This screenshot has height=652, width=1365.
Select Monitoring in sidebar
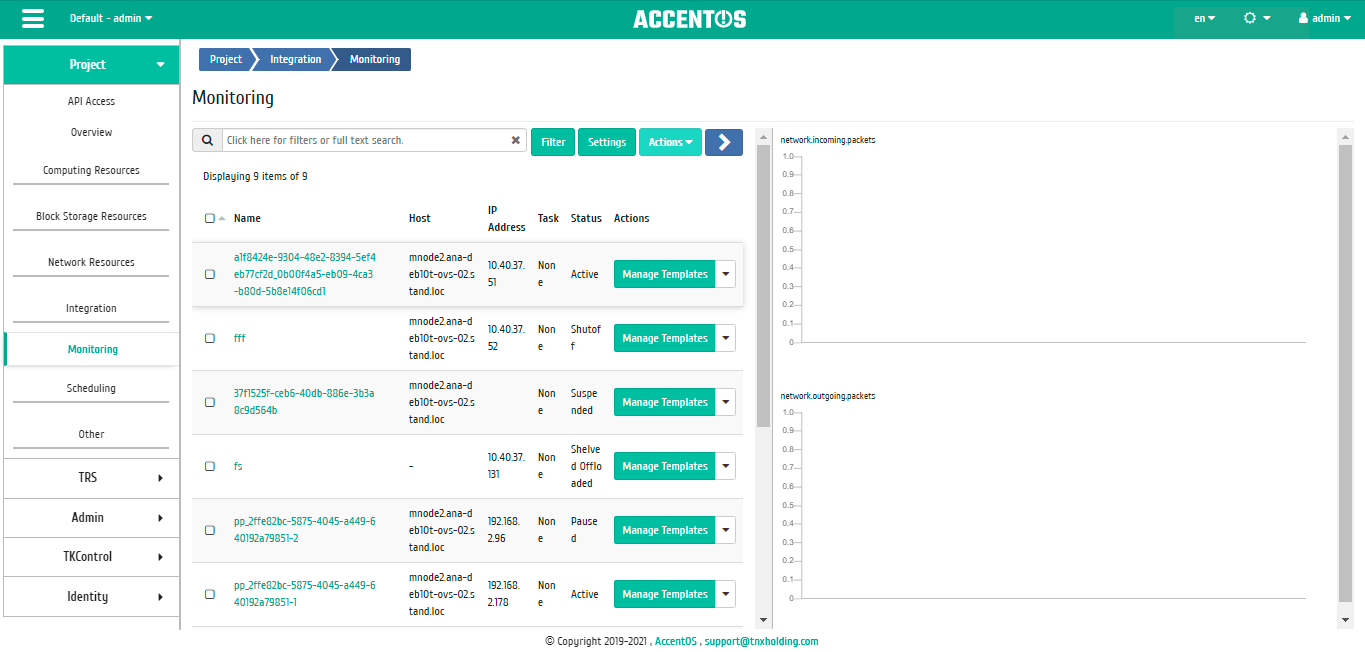click(x=92, y=349)
